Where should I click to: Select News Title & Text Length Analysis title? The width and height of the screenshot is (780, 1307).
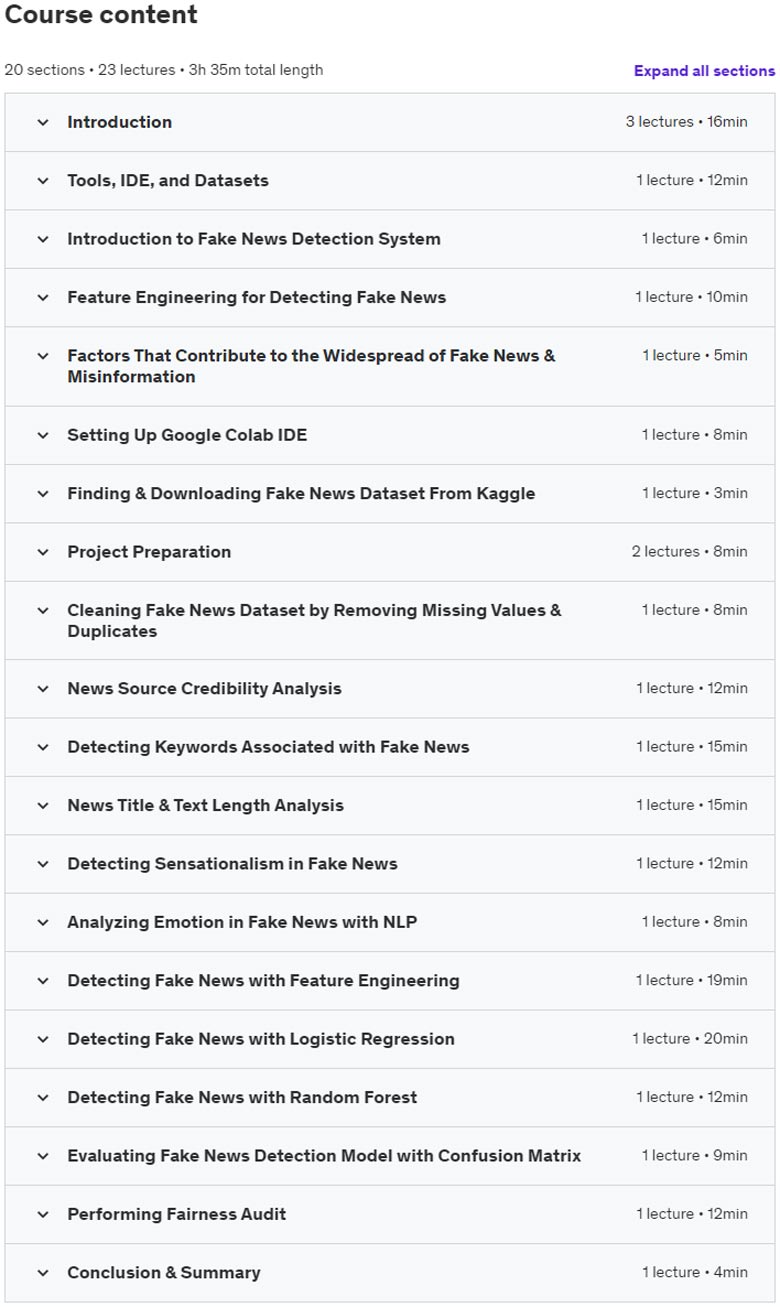205,805
